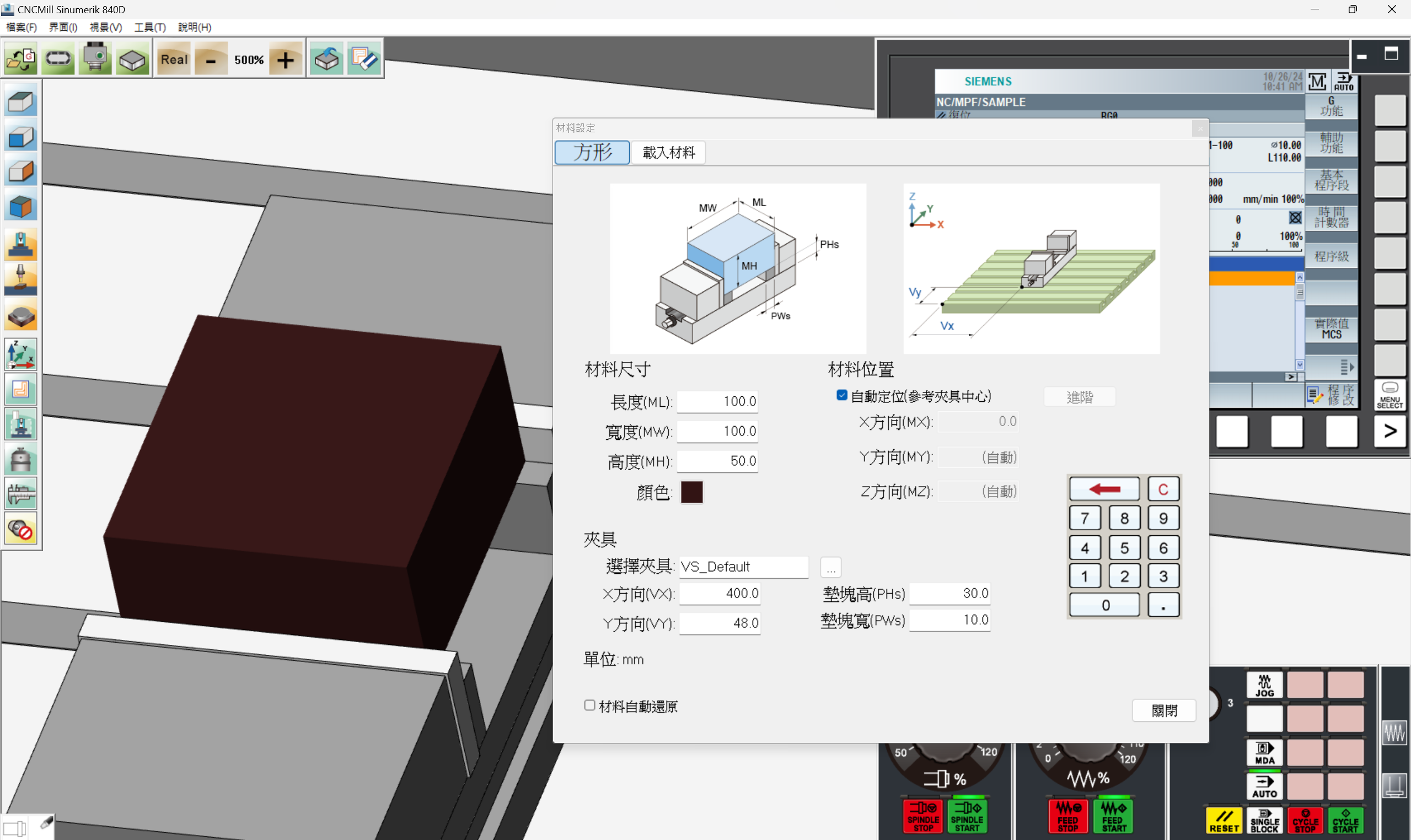The image size is (1411, 840).
Task: Open the material setup toolbar icon
Action: tap(327, 59)
